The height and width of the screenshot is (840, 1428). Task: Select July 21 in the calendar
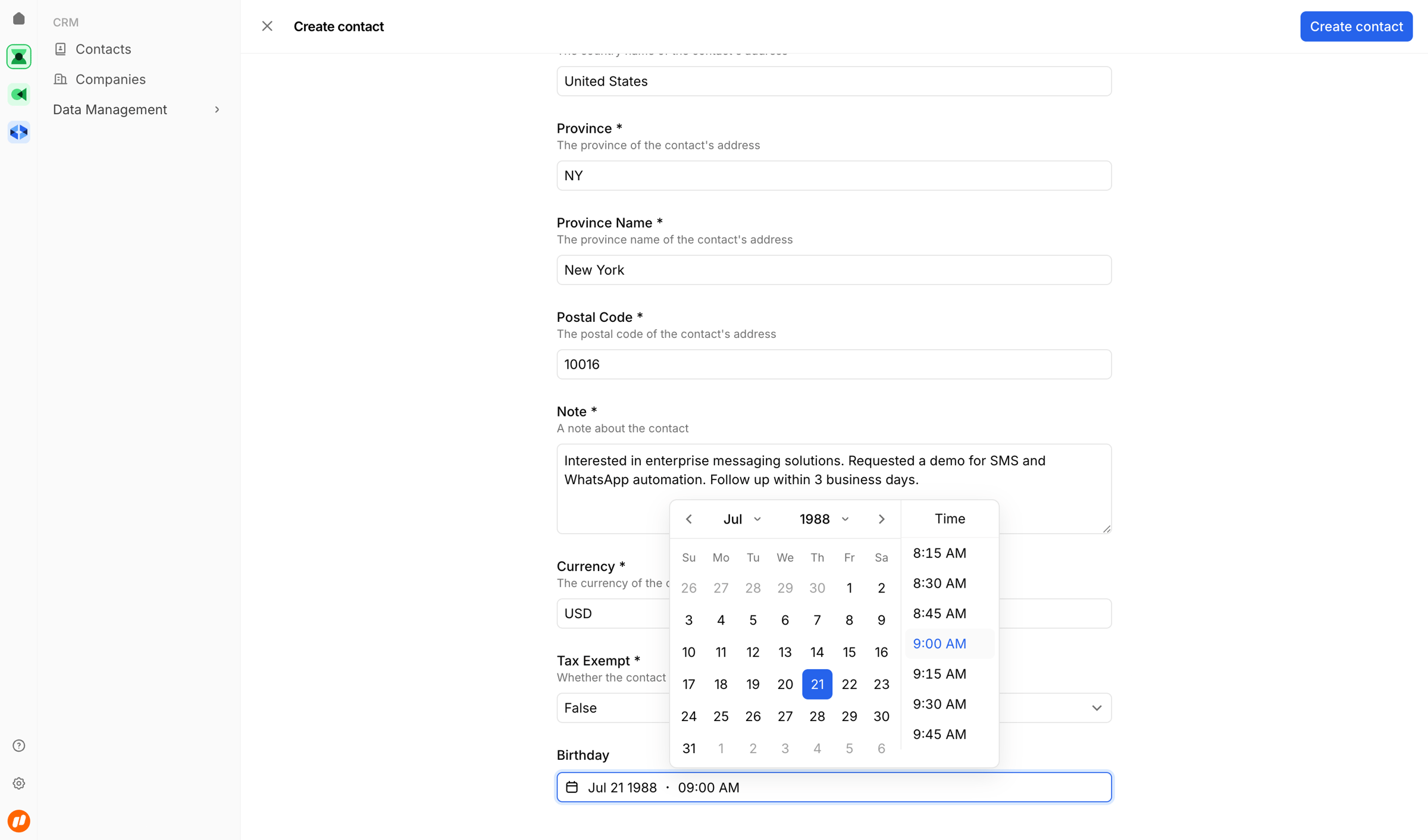click(817, 684)
